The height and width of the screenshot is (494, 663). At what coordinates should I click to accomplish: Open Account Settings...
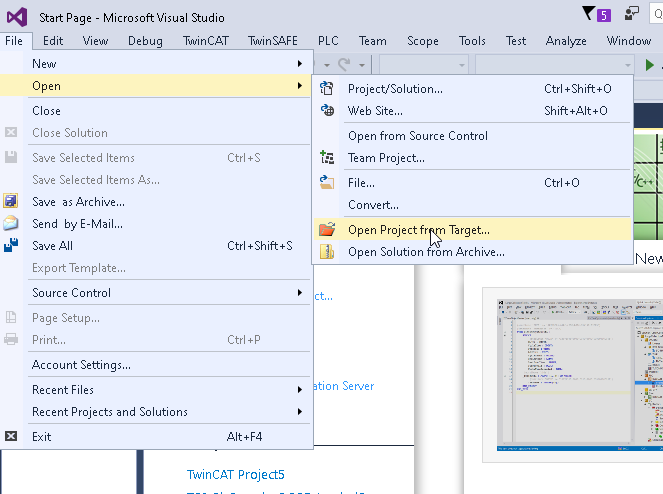click(155, 364)
